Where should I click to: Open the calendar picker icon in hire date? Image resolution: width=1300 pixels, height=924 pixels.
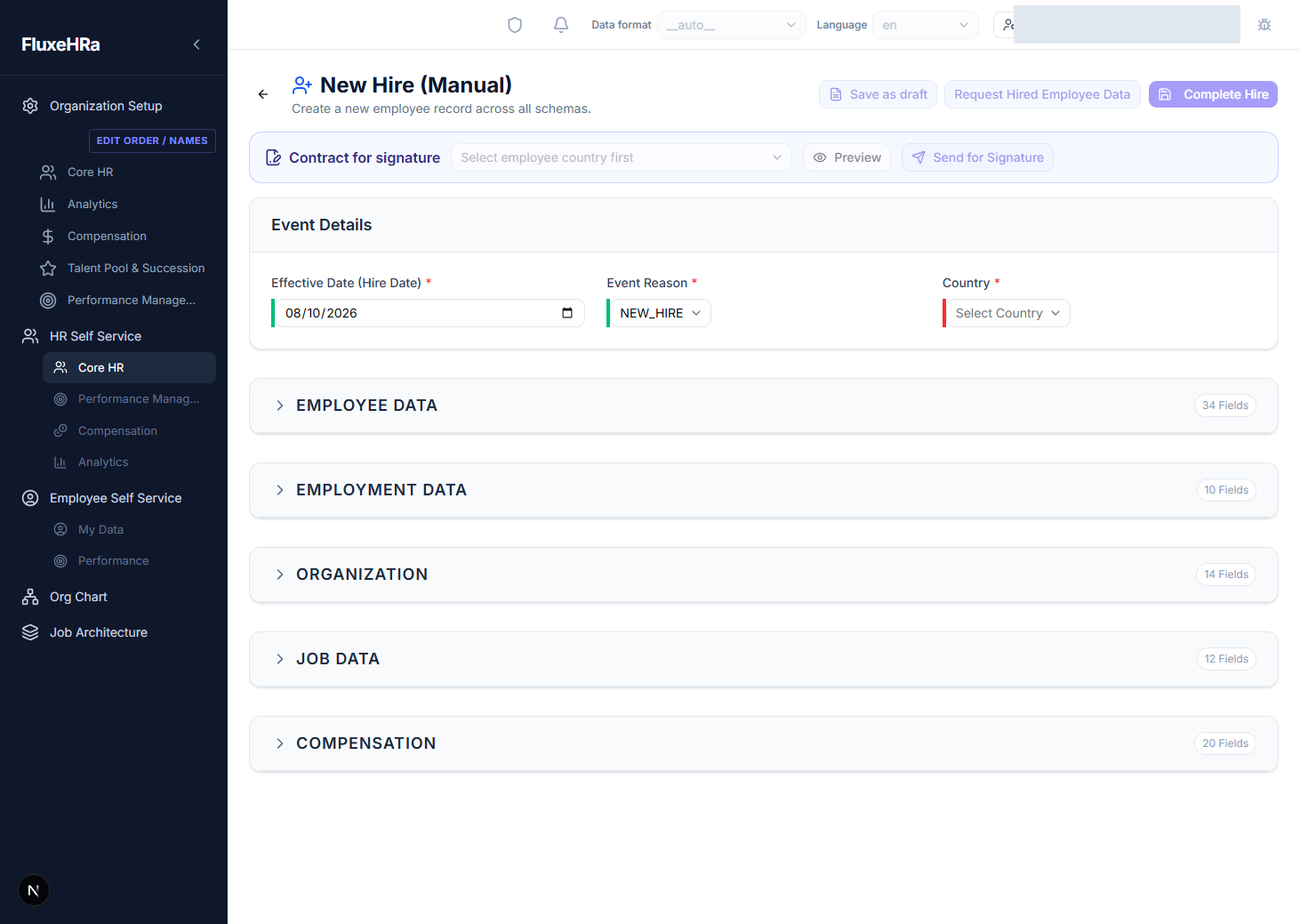click(567, 313)
